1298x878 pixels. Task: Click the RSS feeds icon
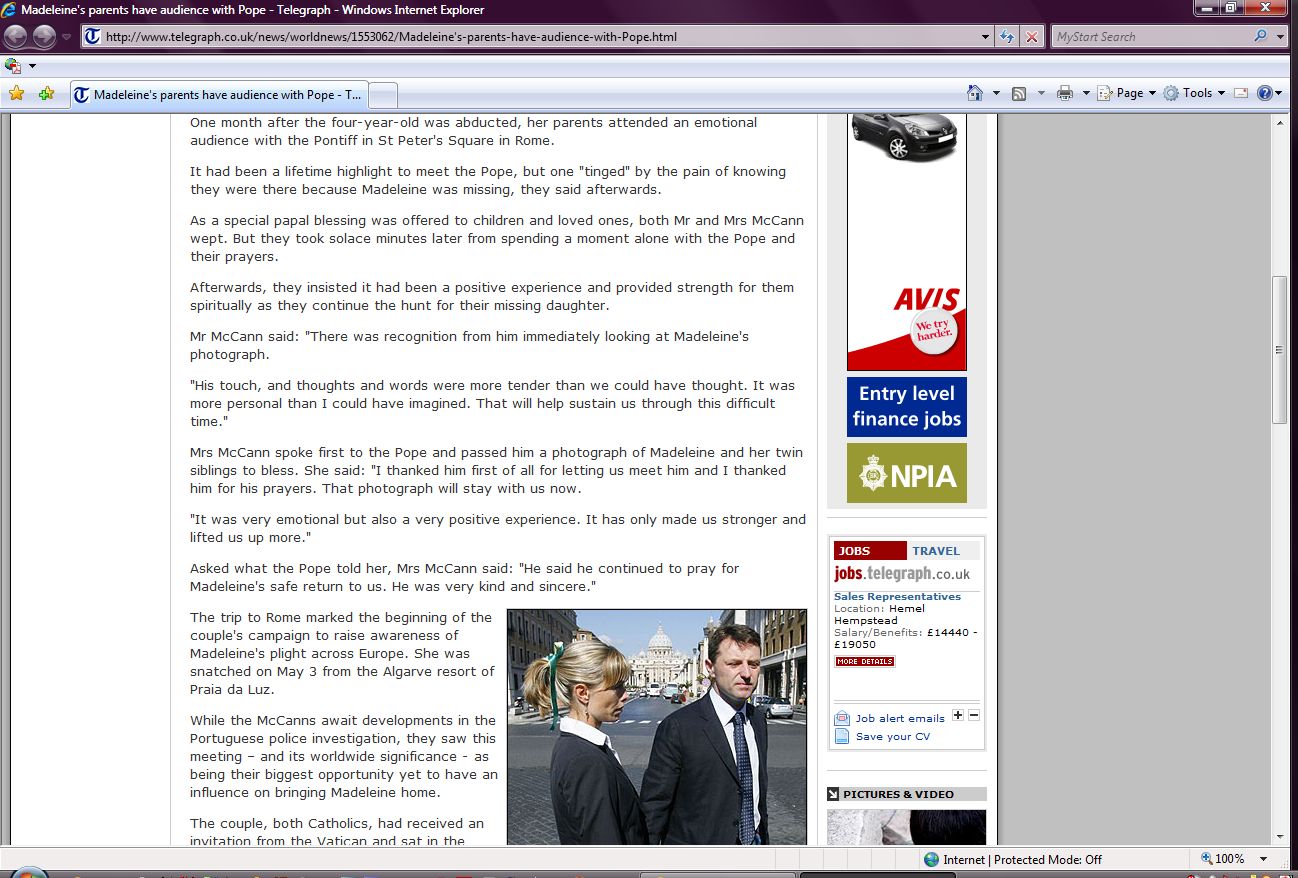click(1019, 93)
